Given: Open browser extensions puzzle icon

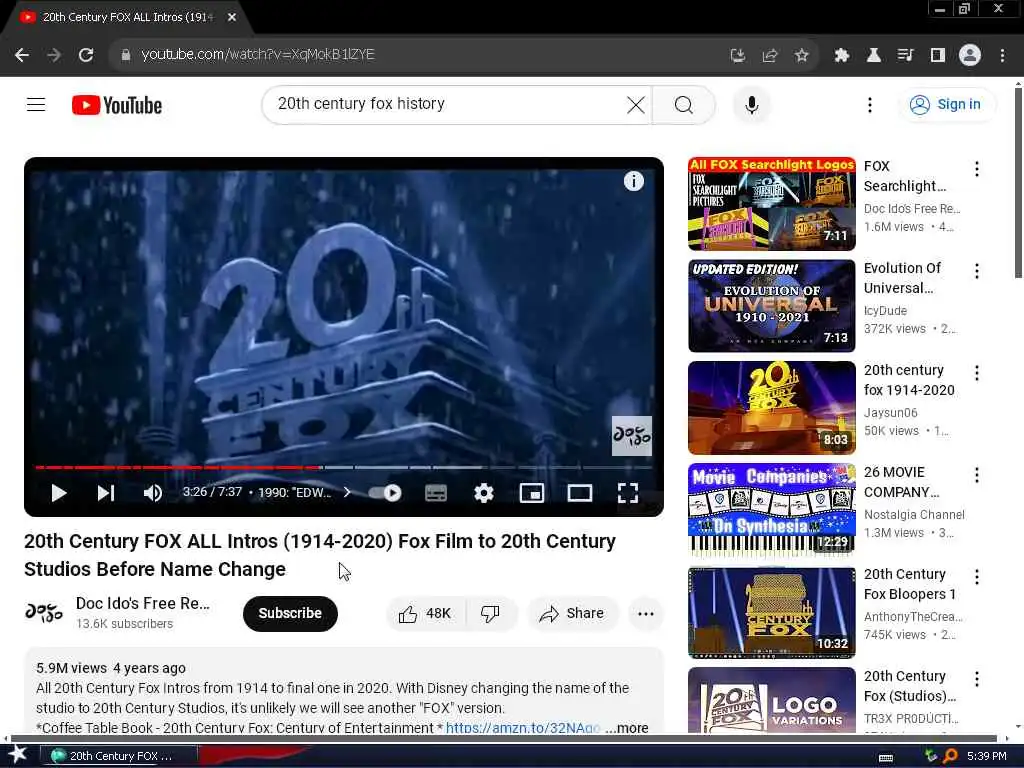Looking at the screenshot, I should [x=842, y=56].
